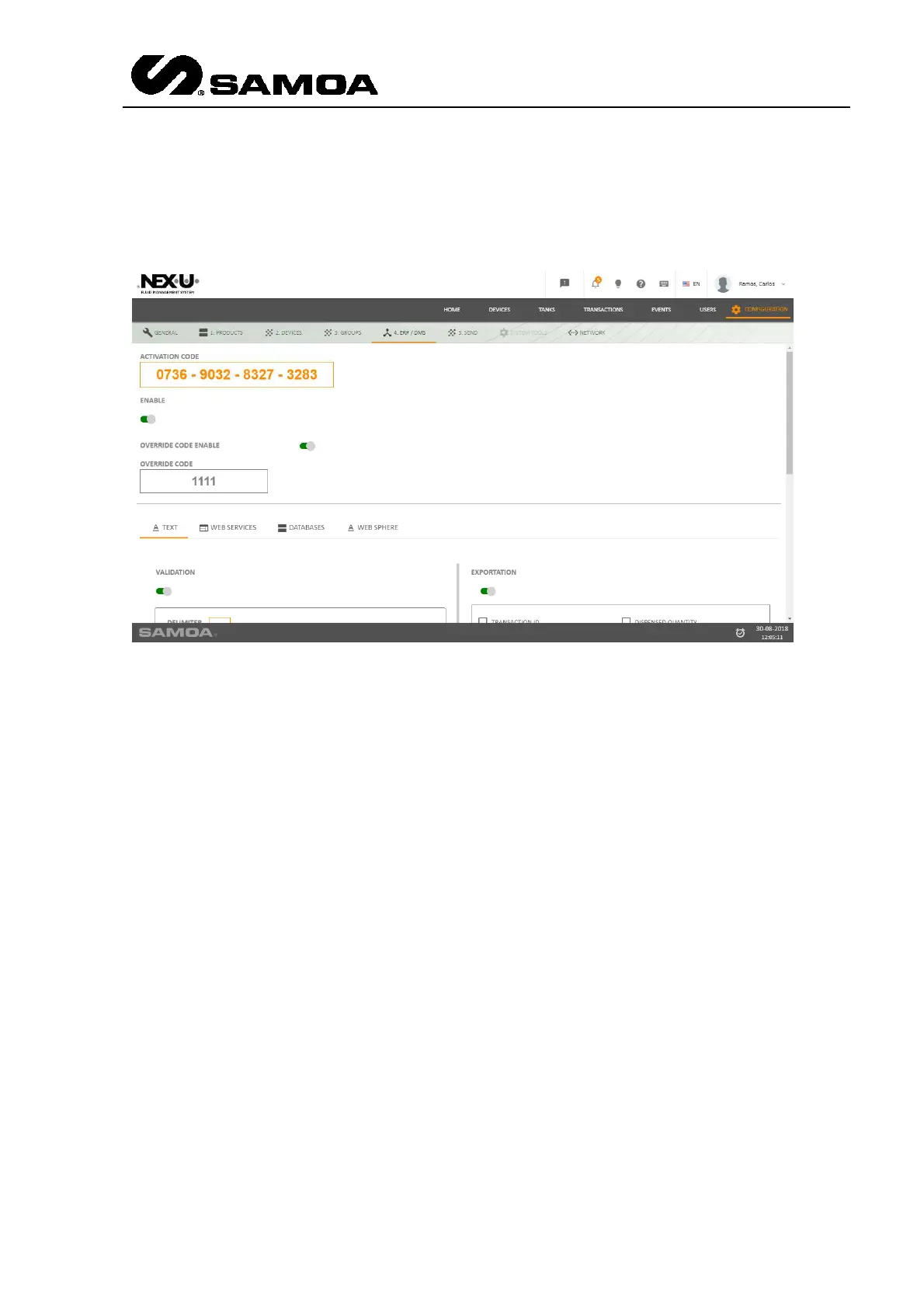Image resolution: width=924 pixels, height=1308 pixels.
Task: Switch to the 2. DEVICES submenu tab
Action: pos(283,332)
